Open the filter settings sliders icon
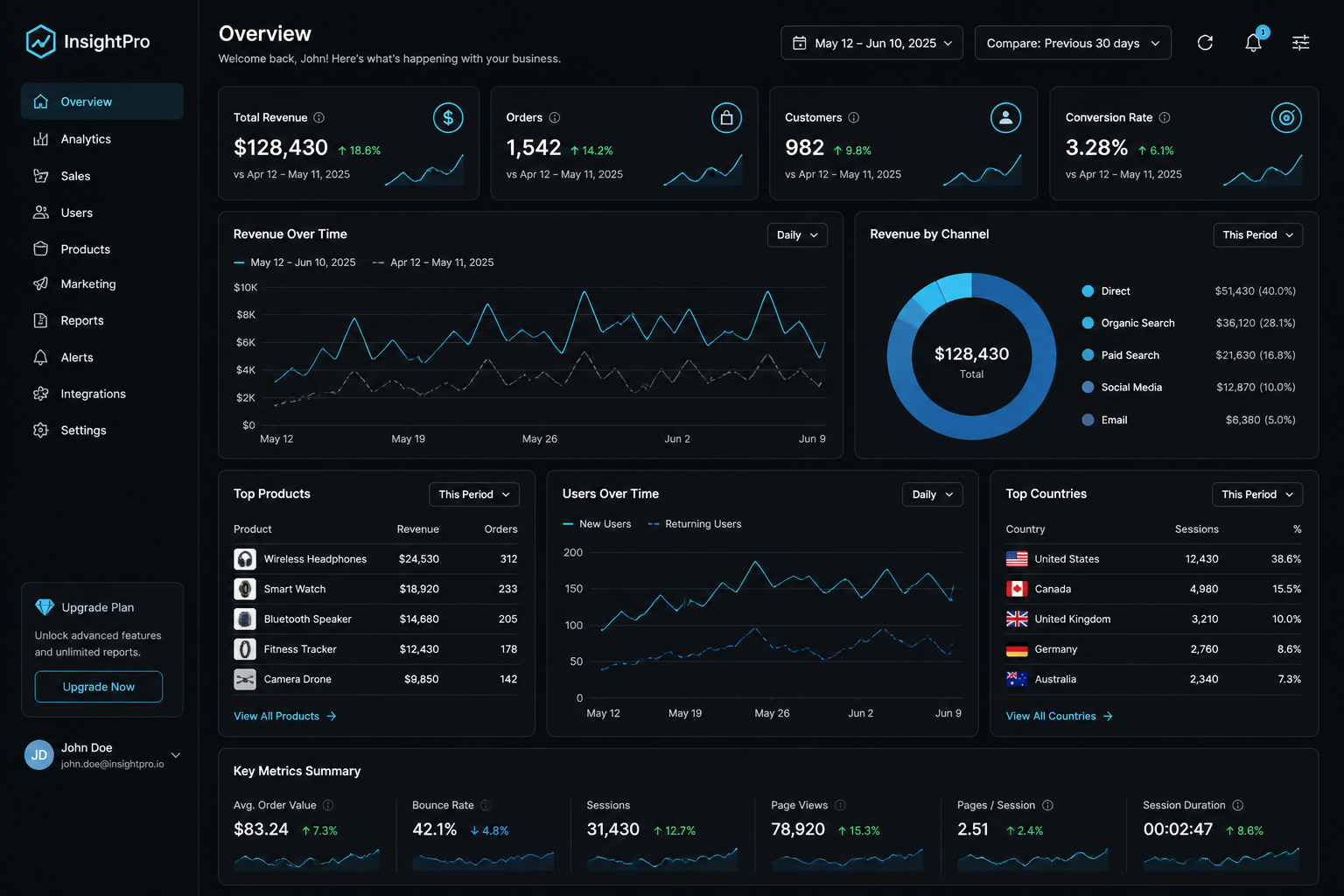The height and width of the screenshot is (896, 1344). [x=1301, y=43]
